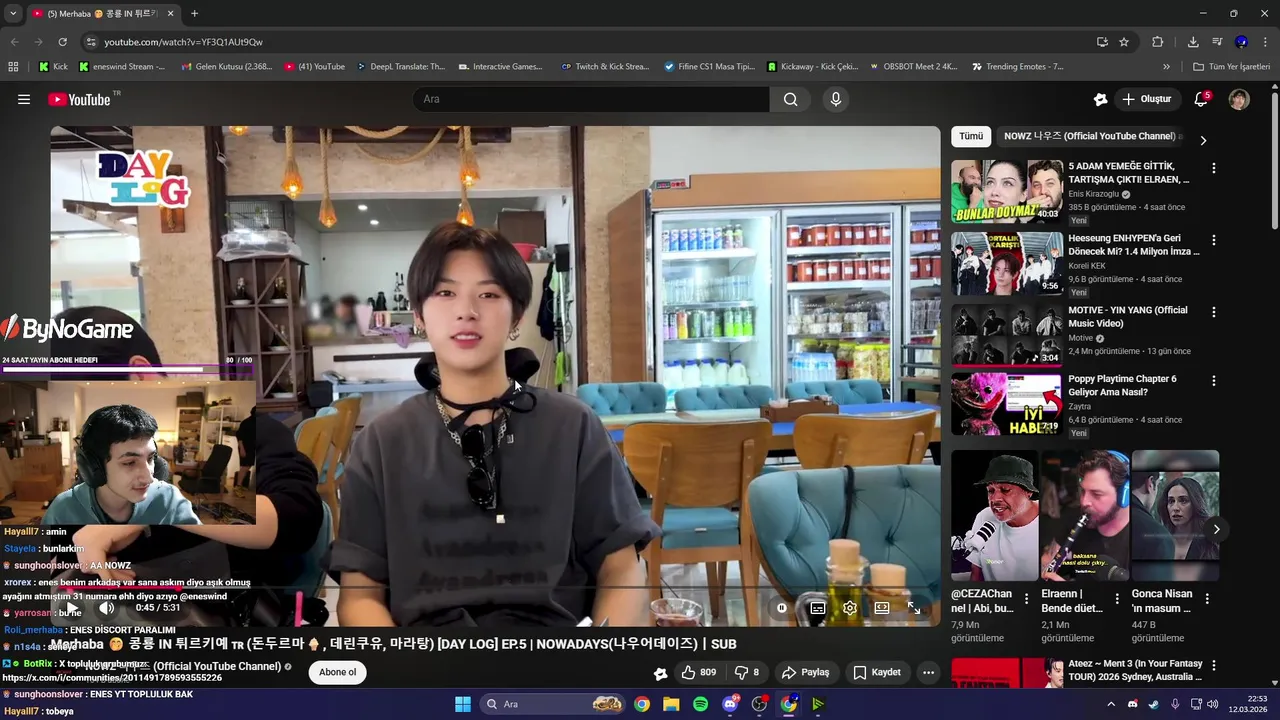This screenshot has width=1280, height=720.
Task: Open a new browser tab
Action: tap(194, 13)
